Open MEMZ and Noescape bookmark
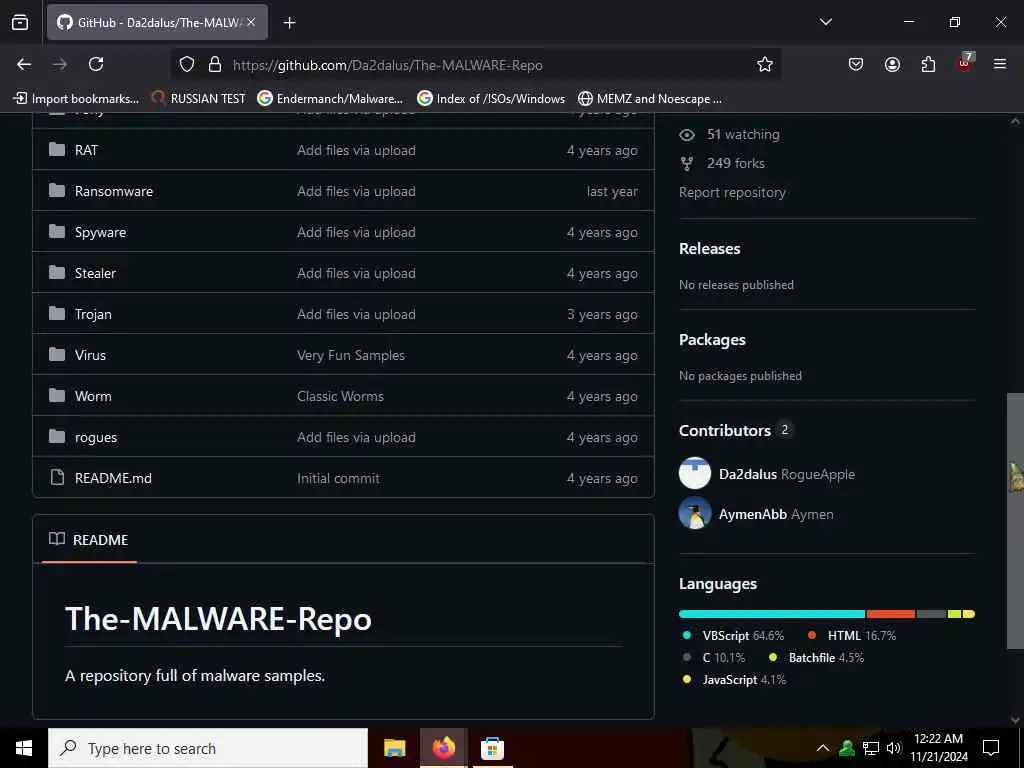This screenshot has height=768, width=1024. (650, 99)
